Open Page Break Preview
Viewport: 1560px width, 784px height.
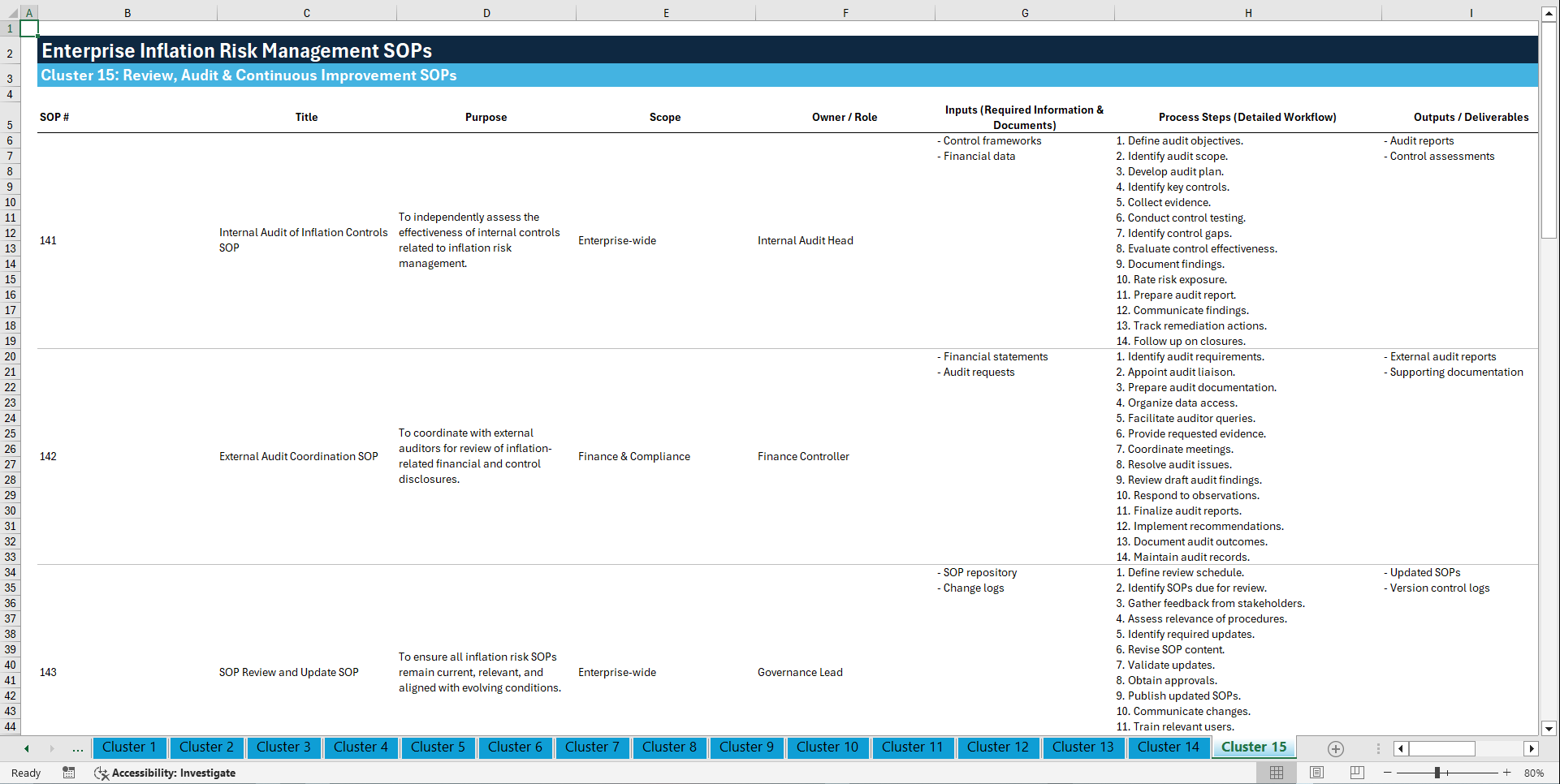coord(1357,773)
